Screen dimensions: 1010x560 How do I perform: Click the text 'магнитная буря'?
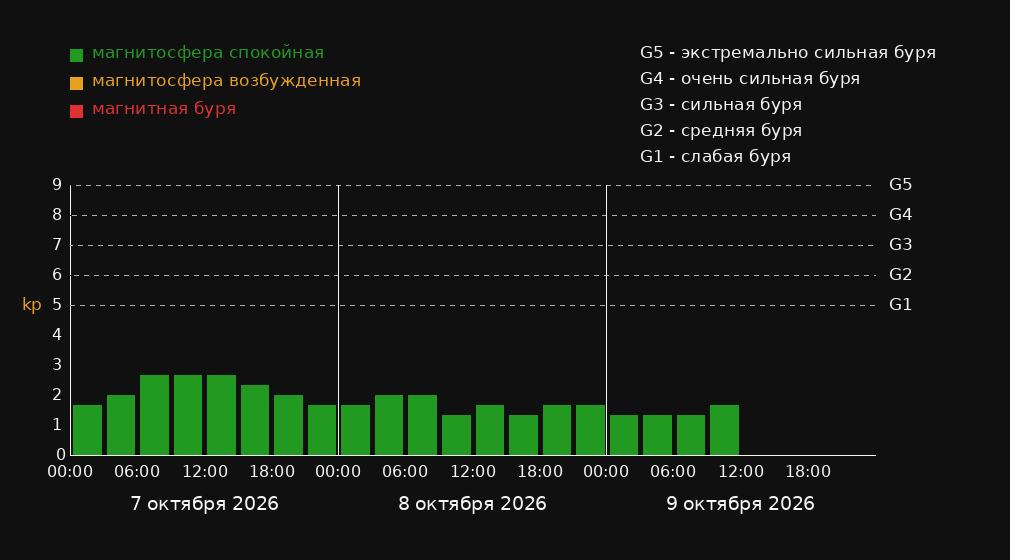click(164, 109)
